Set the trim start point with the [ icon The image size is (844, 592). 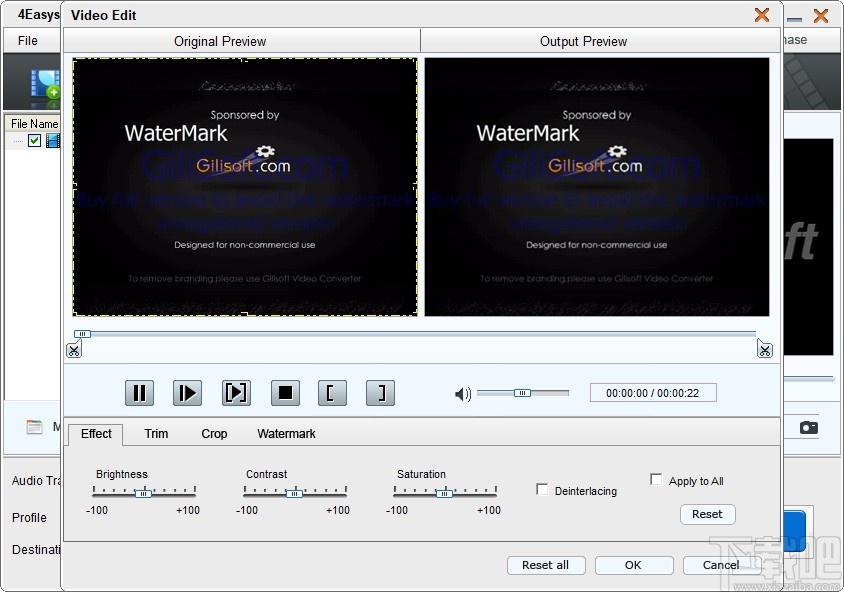(x=332, y=392)
